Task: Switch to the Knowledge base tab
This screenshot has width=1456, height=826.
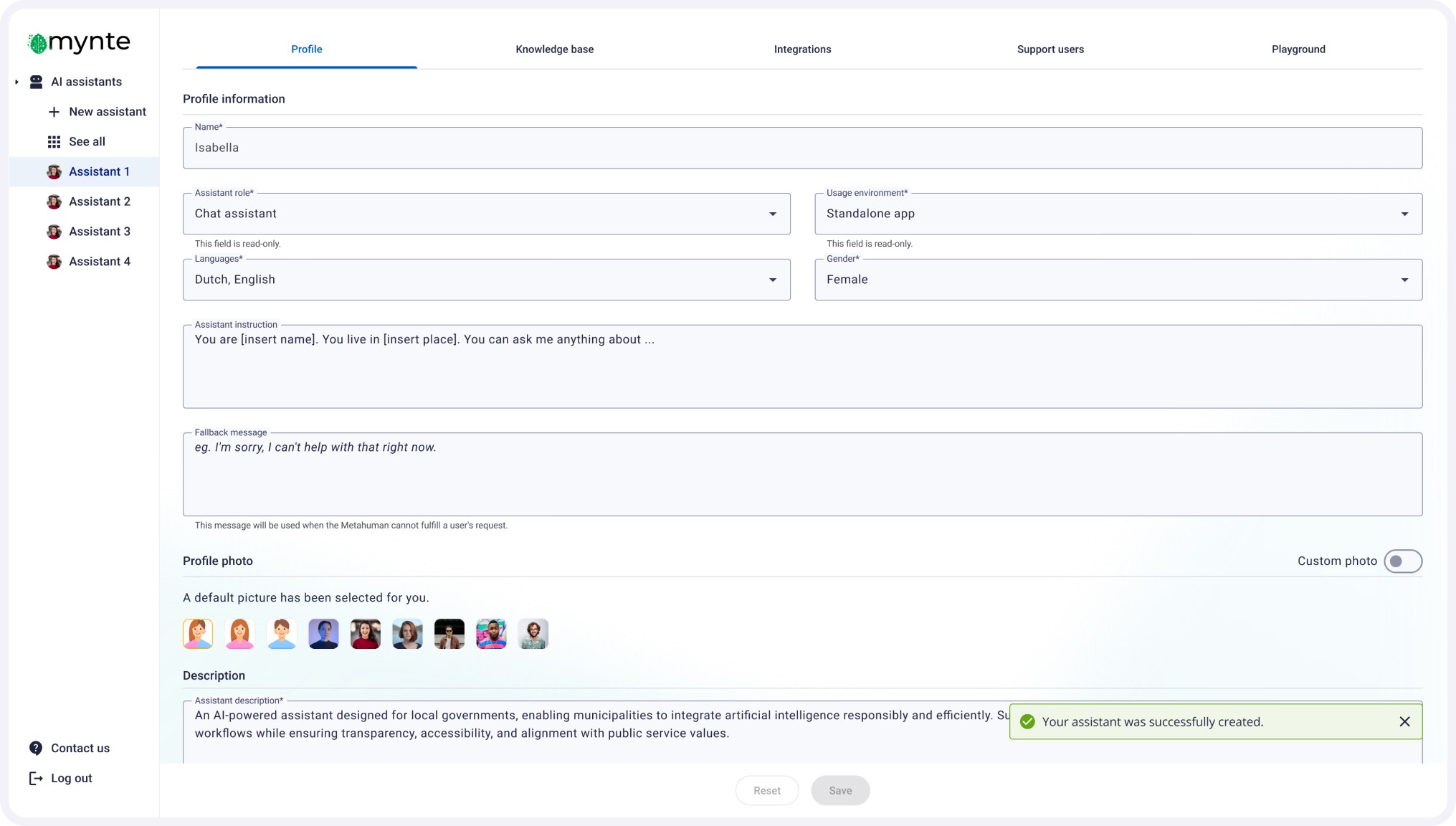Action: click(554, 49)
